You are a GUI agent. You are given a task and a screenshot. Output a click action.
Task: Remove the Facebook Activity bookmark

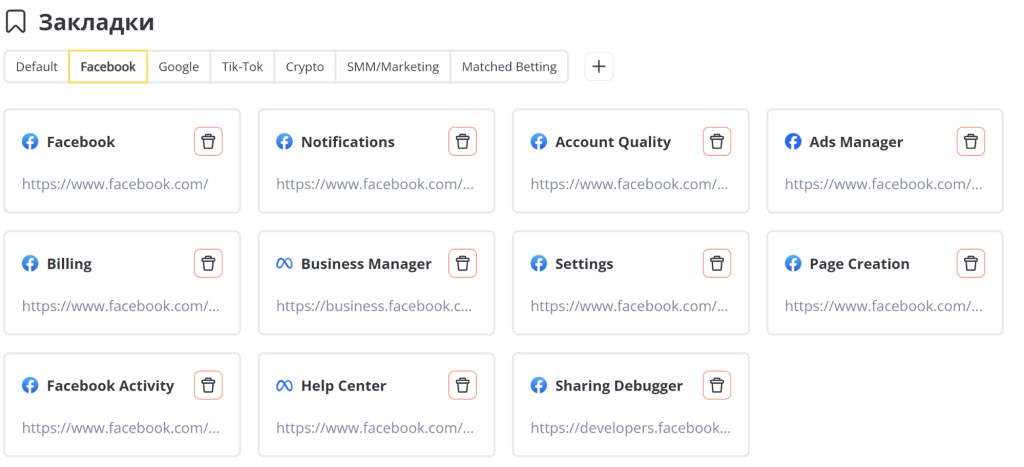[208, 385]
